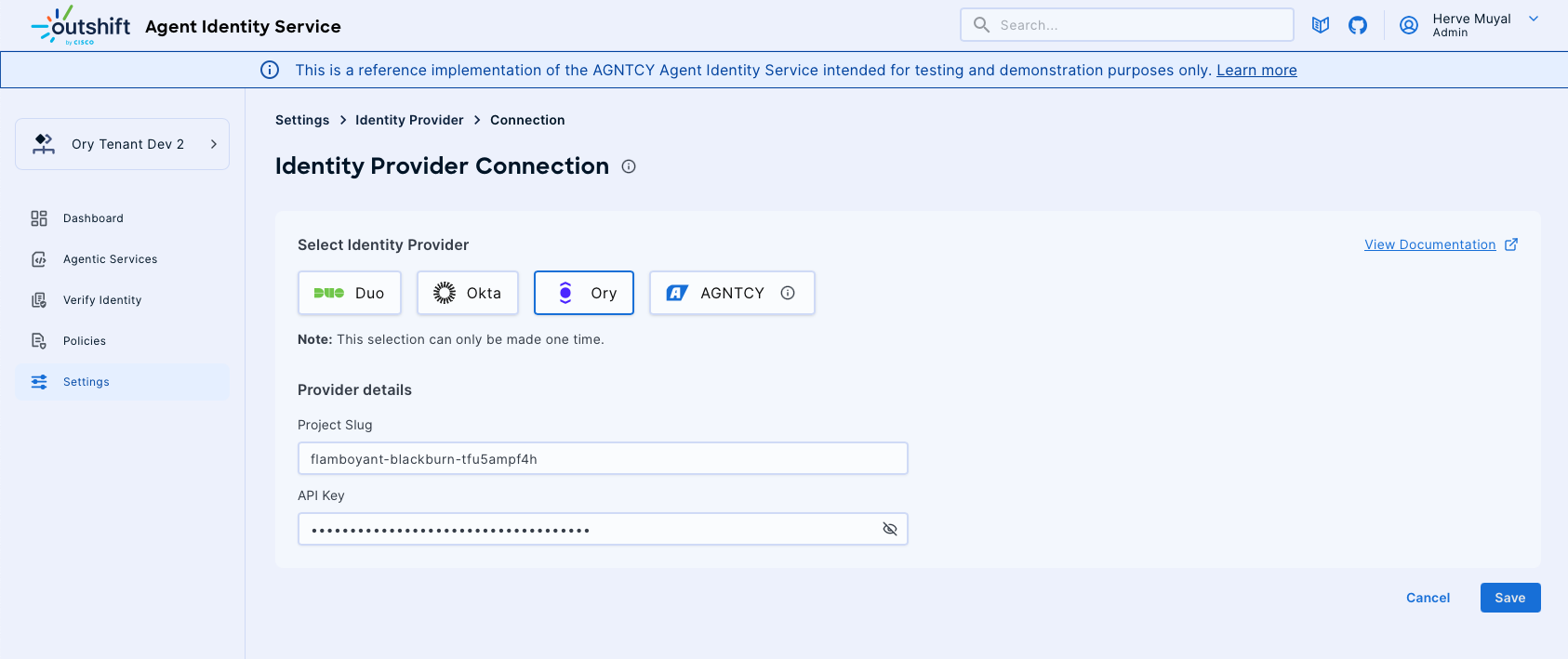Open the documentation book icon in header

(x=1321, y=25)
